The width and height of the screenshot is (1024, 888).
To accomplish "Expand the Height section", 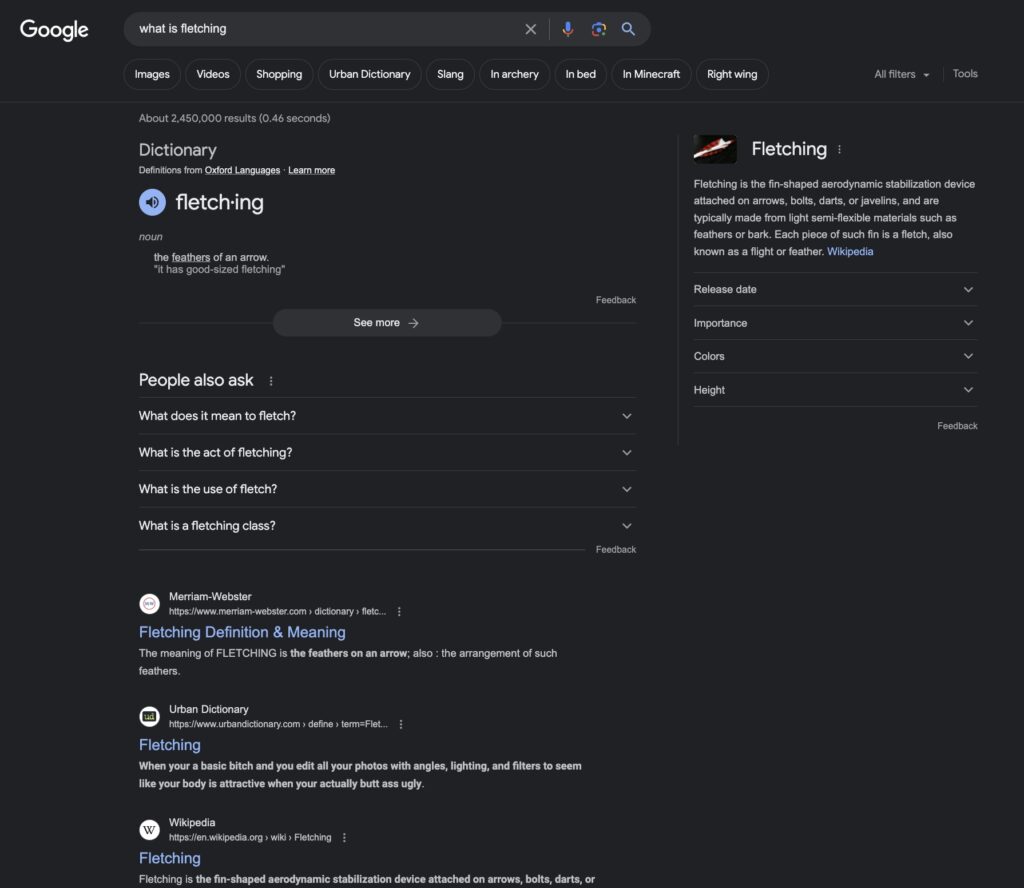I will click(x=835, y=390).
